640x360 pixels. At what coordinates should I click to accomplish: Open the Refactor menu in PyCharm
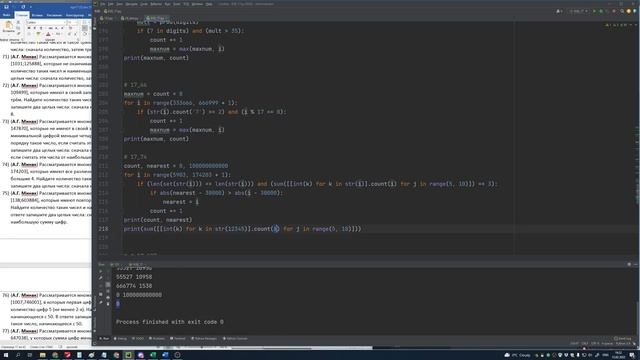coord(156,4)
